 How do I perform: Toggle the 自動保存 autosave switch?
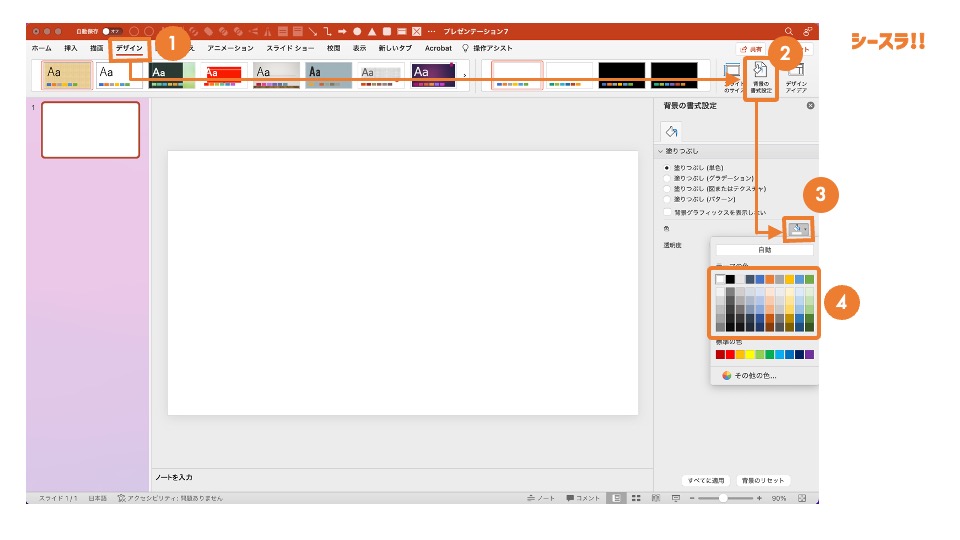point(111,31)
